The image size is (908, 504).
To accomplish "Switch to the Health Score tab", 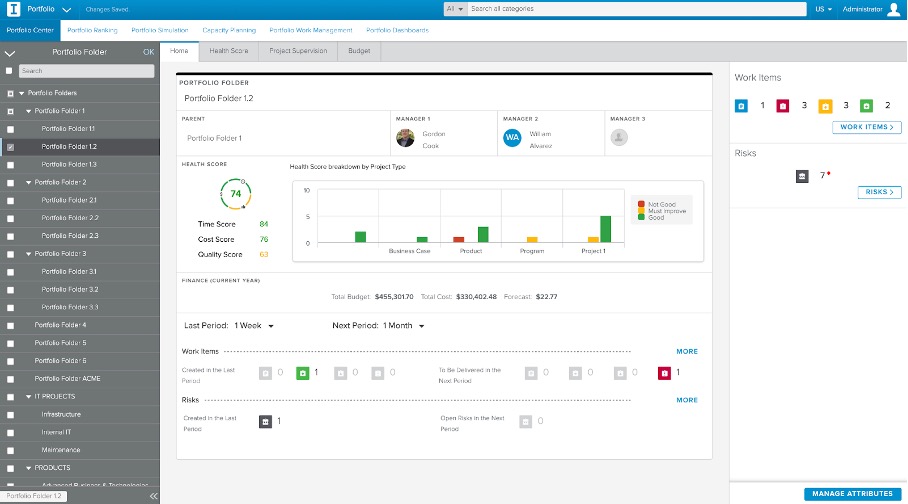I will 228,50.
